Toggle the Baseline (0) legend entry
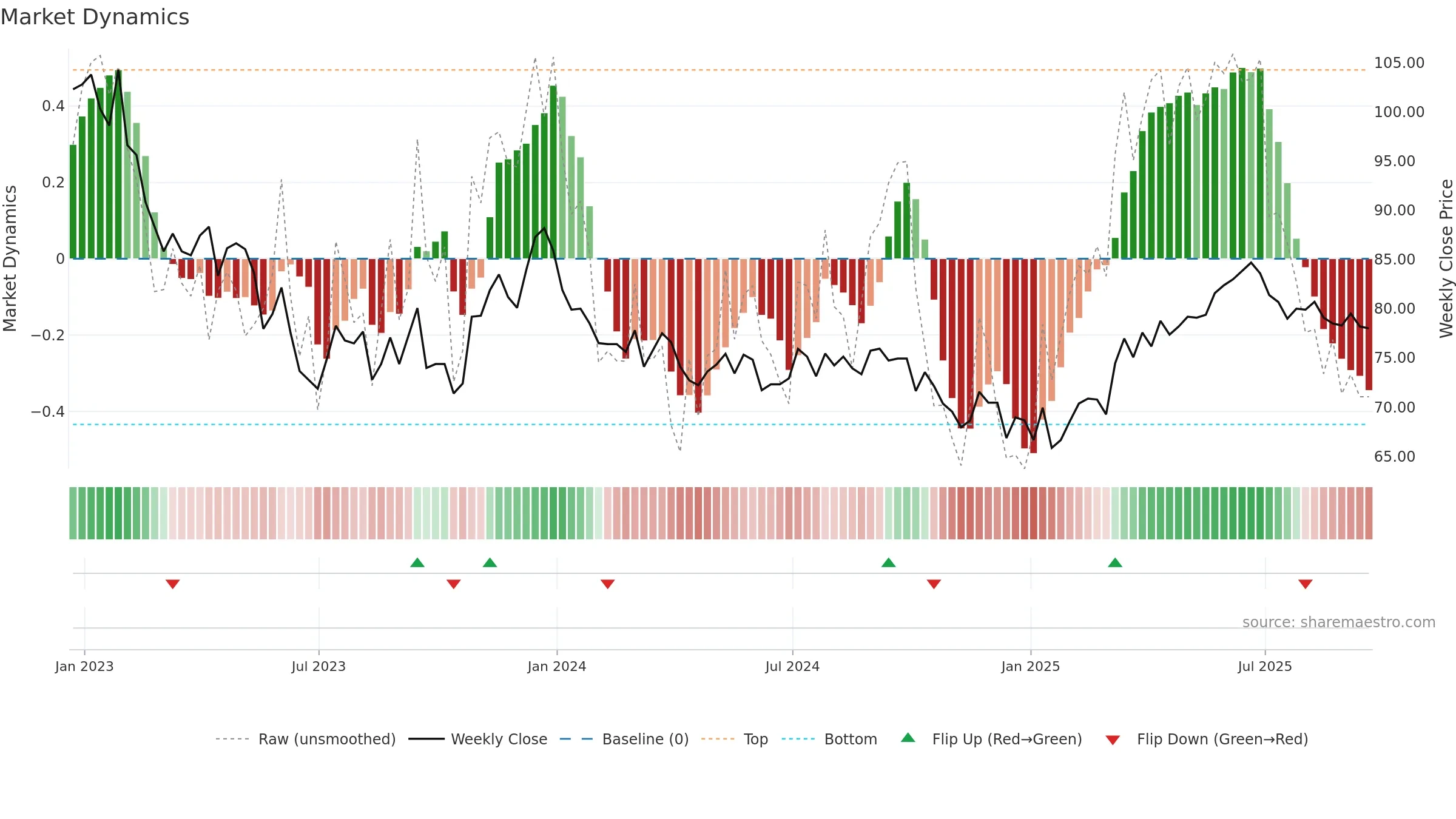This screenshot has width=1456, height=819. click(624, 739)
